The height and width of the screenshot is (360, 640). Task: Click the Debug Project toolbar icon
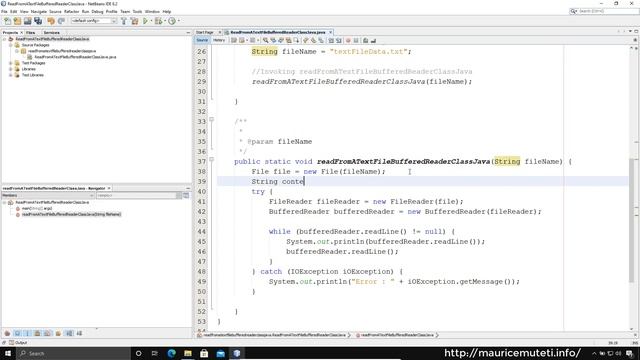158,21
